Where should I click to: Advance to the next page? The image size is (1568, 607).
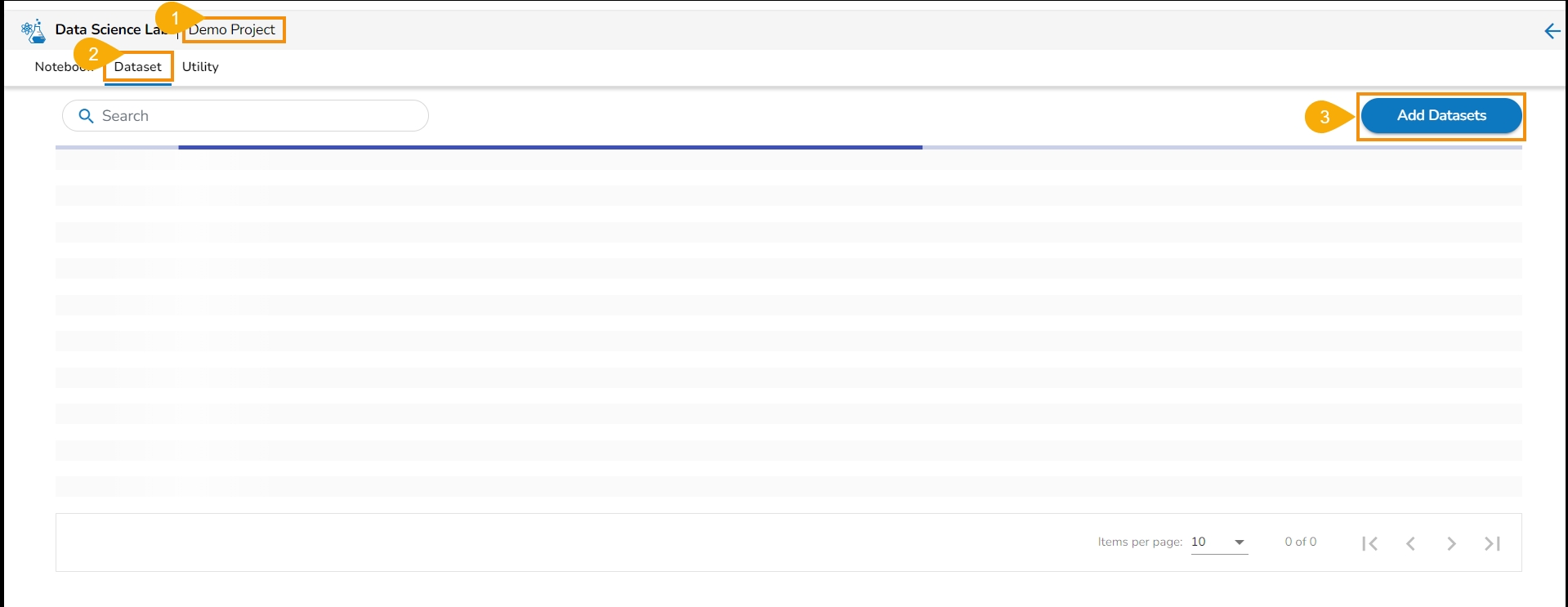coord(1451,543)
